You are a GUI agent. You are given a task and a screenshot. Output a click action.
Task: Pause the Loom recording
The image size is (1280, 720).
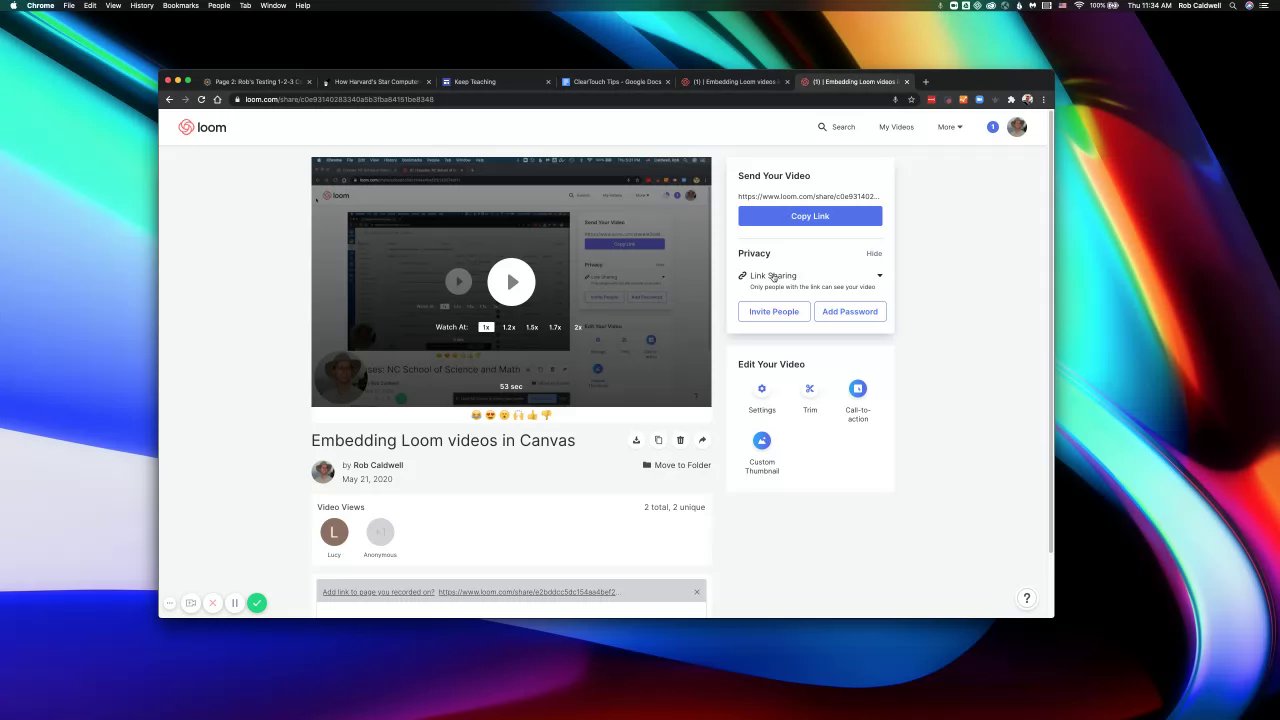click(234, 603)
